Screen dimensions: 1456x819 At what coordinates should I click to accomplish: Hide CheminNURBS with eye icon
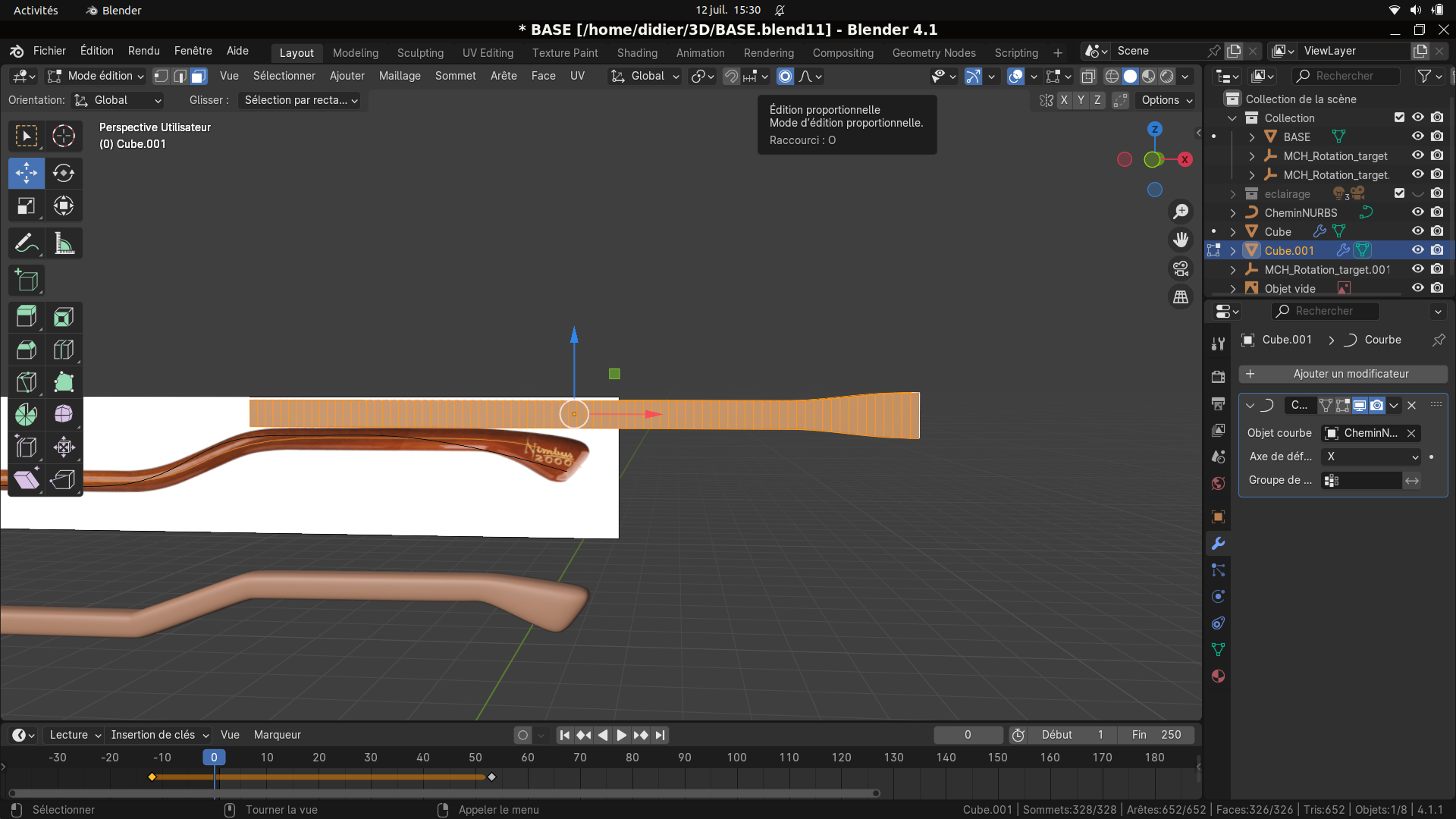point(1417,212)
